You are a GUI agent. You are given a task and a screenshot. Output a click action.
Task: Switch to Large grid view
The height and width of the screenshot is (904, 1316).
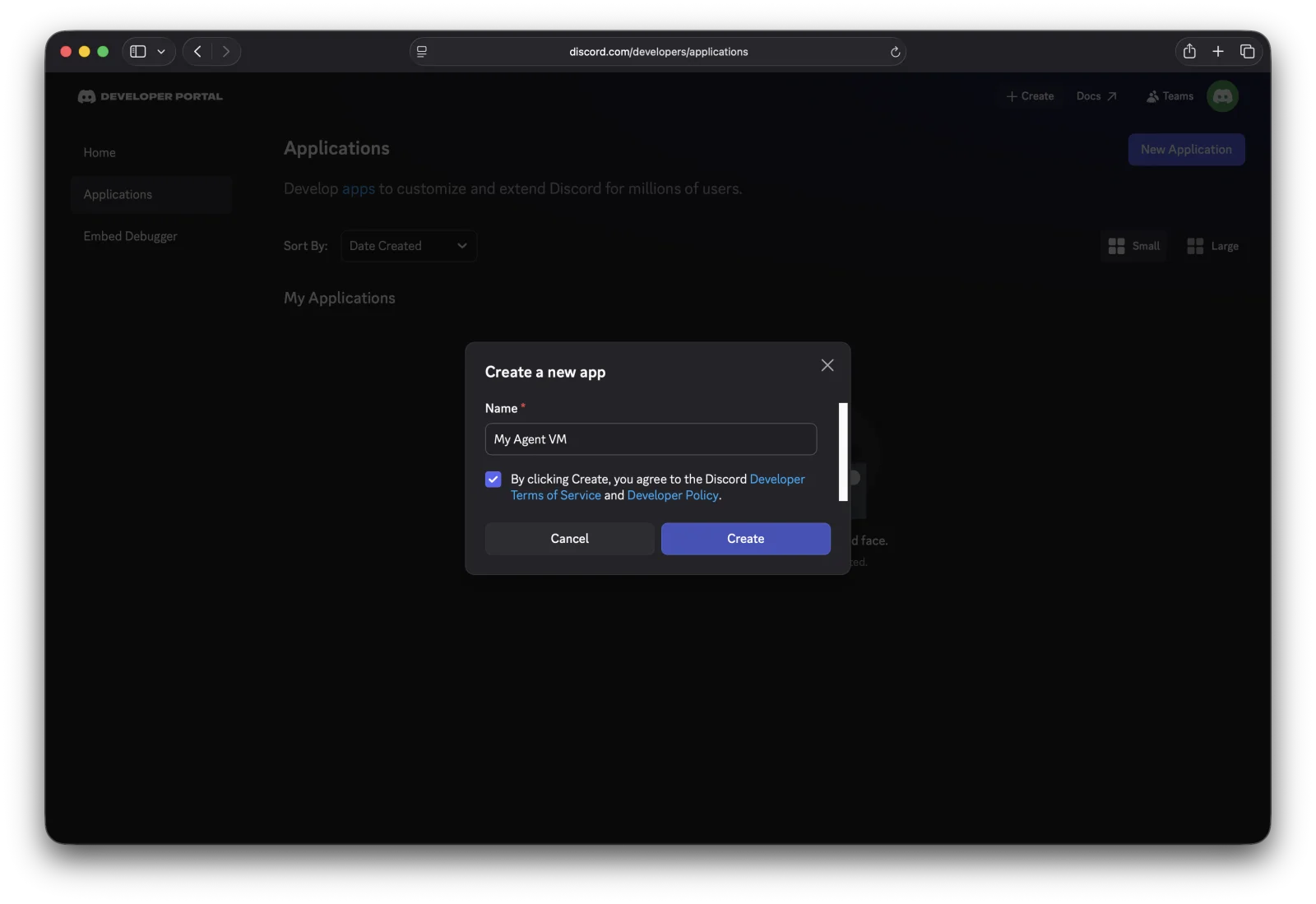point(1212,246)
